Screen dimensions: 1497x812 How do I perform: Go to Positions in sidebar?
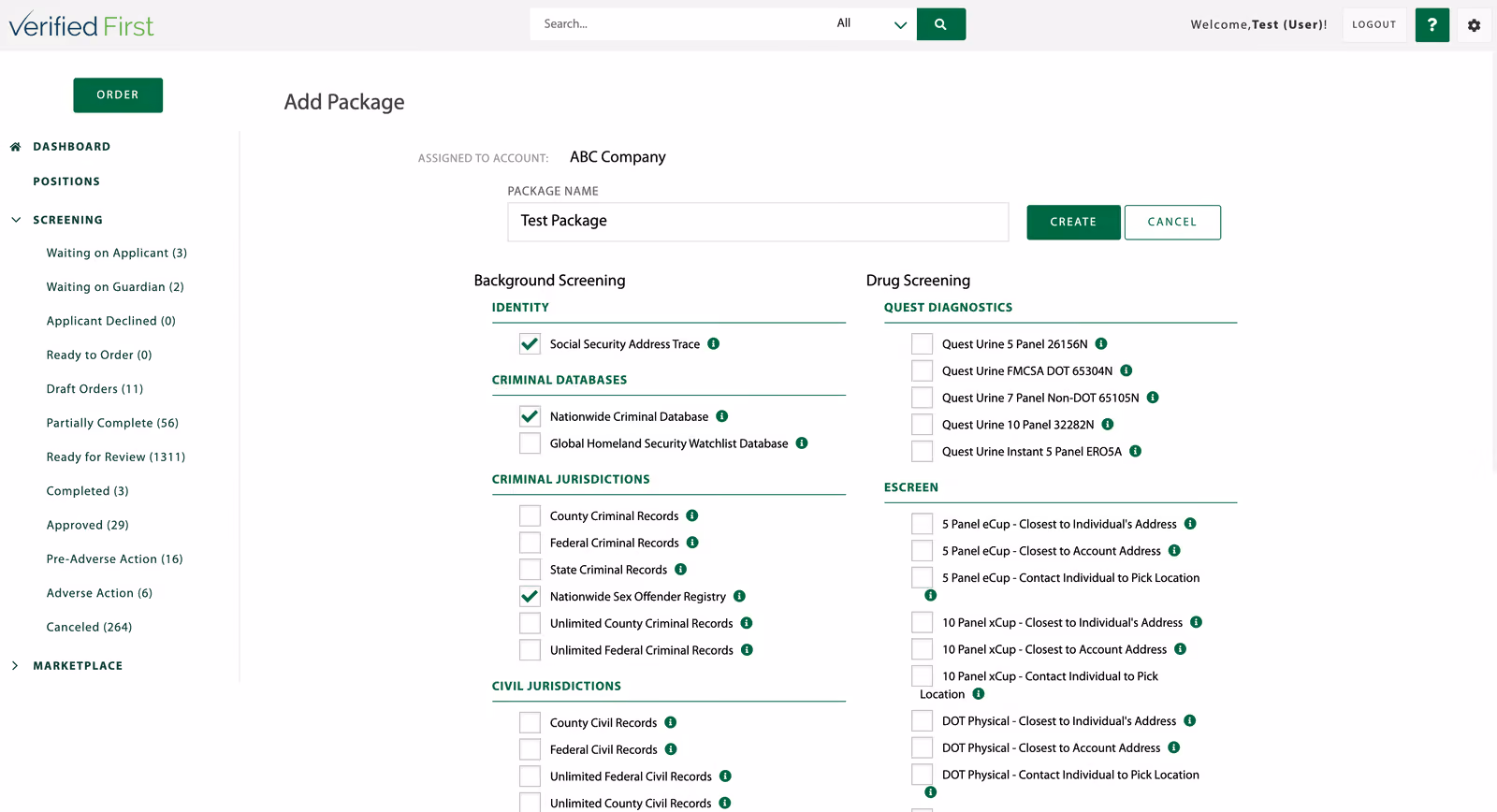(x=66, y=181)
